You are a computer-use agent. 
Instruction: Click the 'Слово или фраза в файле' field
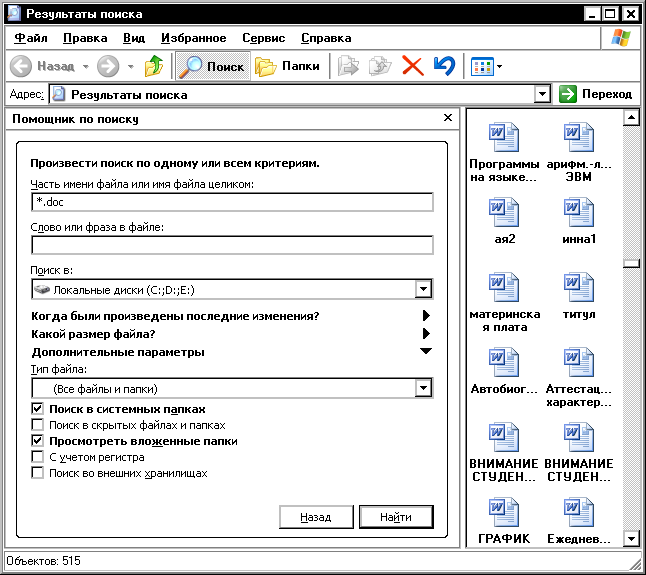coord(232,245)
